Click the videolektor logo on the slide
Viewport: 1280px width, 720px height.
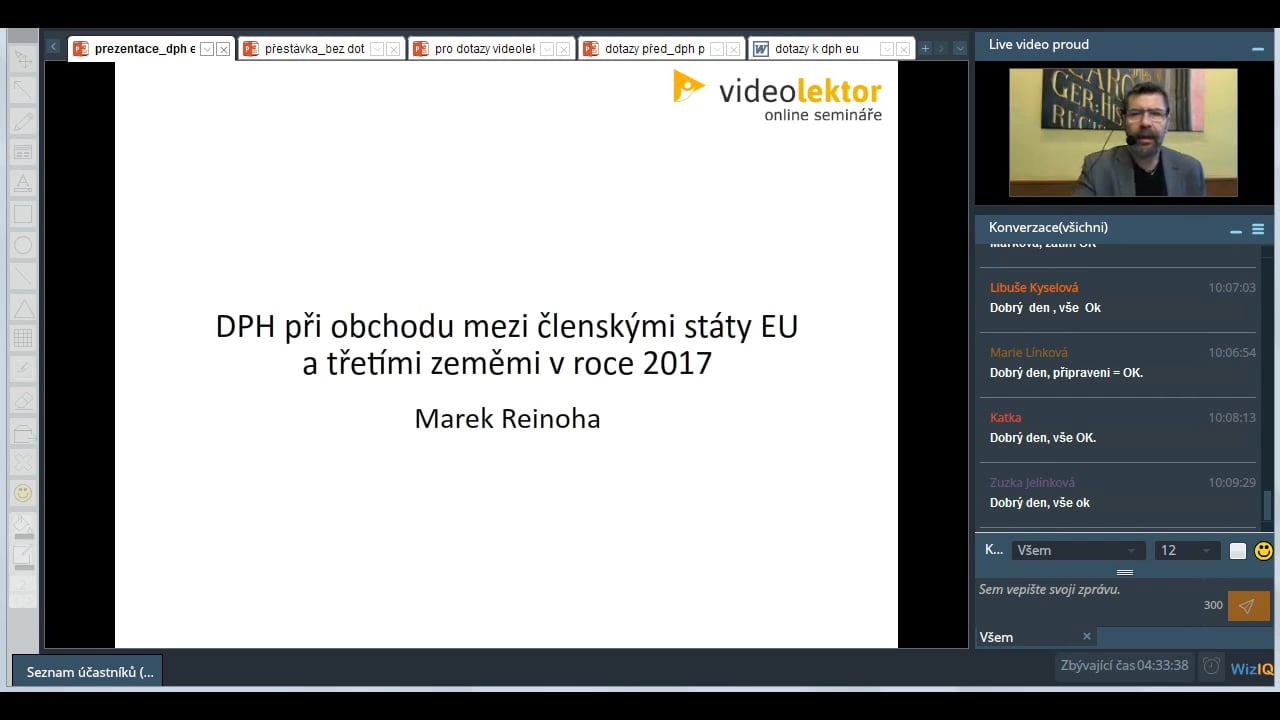[x=777, y=96]
